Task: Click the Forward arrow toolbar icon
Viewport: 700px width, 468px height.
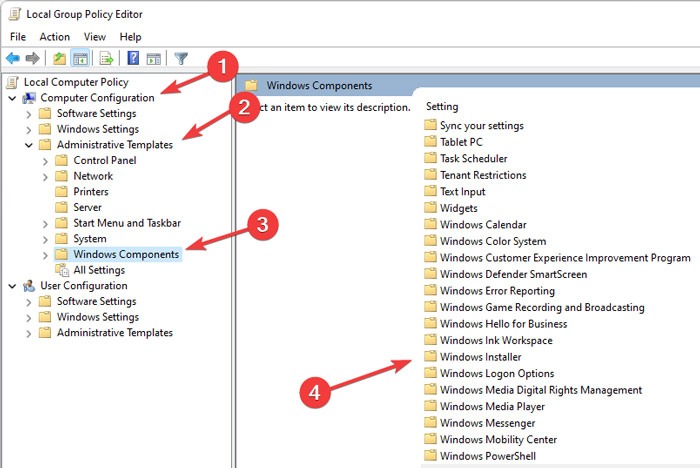Action: click(x=33, y=58)
